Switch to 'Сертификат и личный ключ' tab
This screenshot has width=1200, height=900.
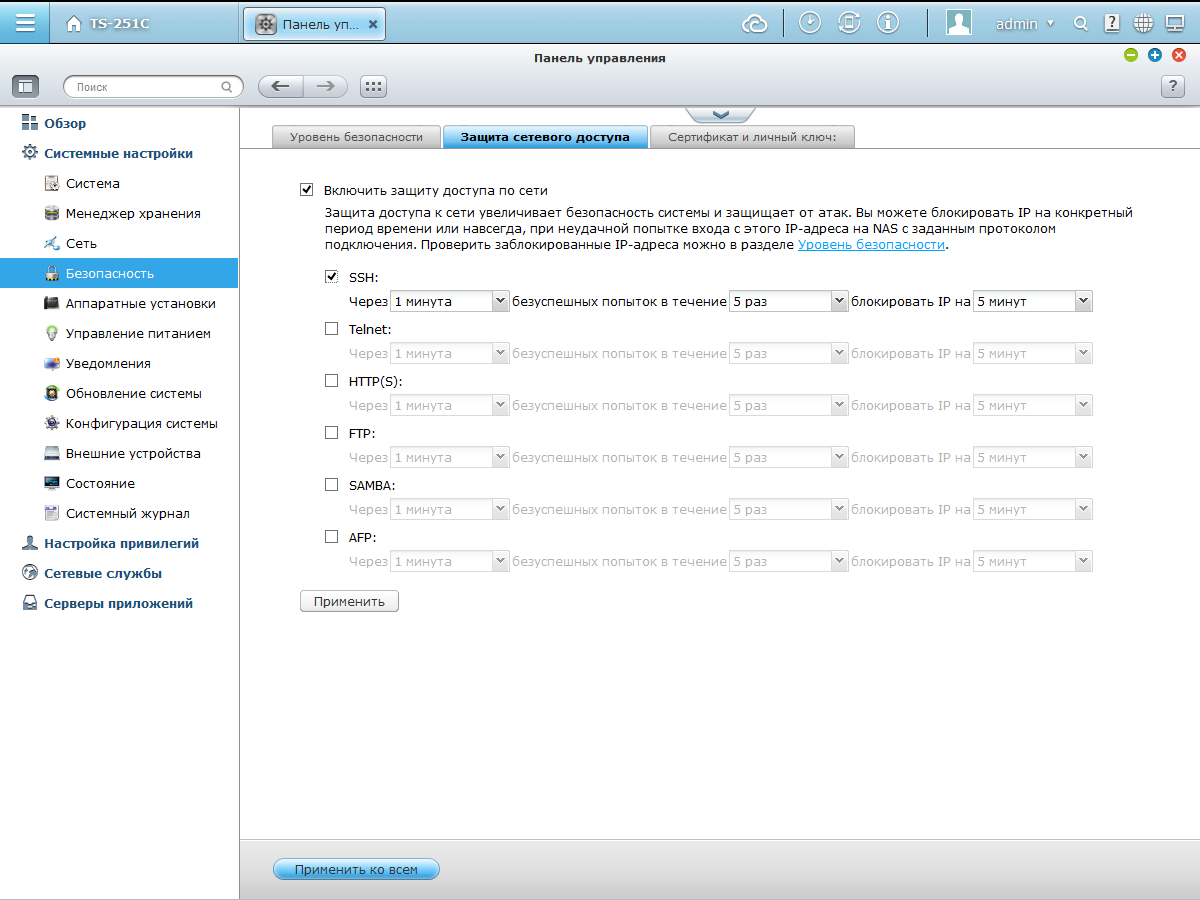pyautogui.click(x=752, y=137)
